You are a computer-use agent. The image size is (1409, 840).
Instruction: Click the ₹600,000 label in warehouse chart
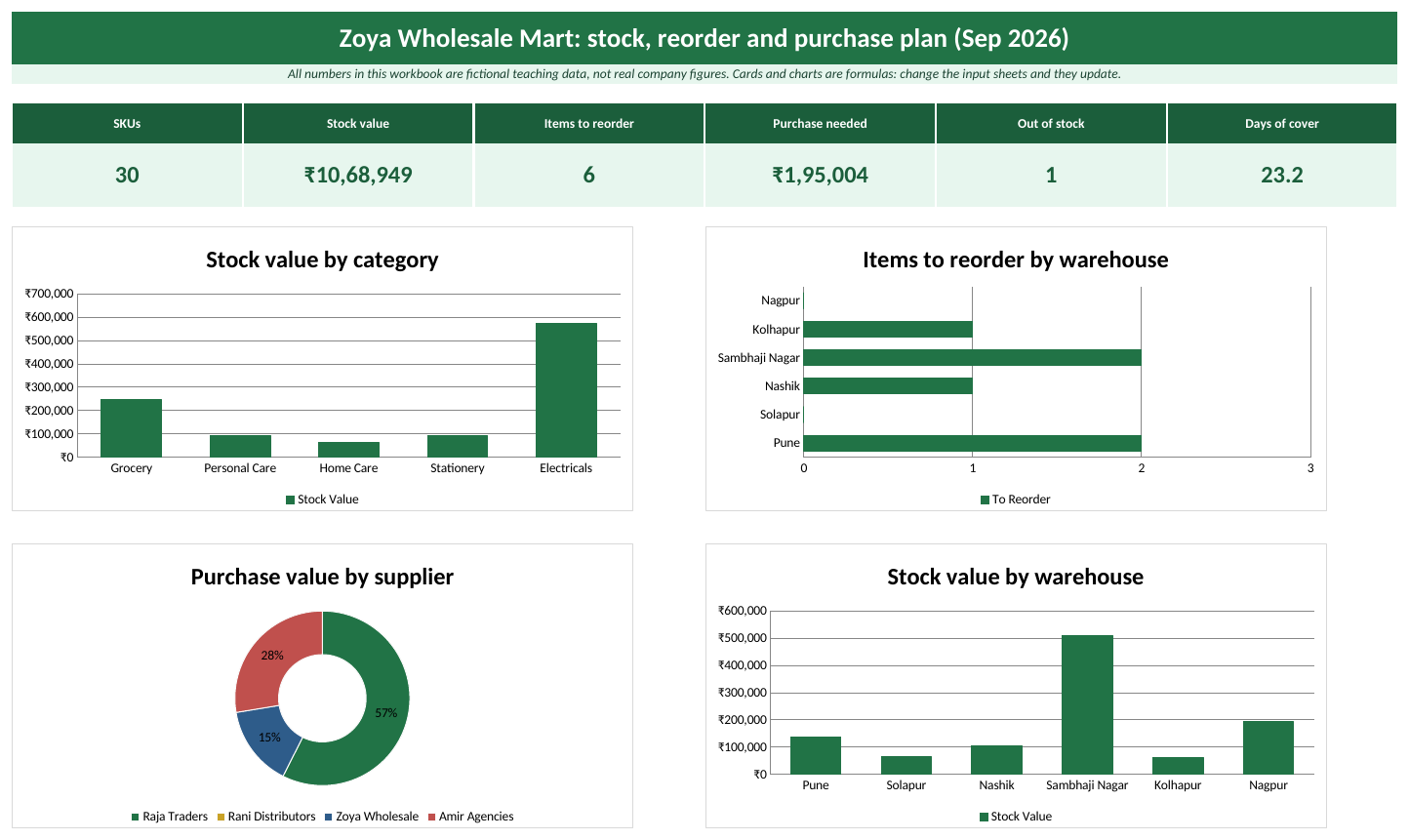(x=743, y=611)
